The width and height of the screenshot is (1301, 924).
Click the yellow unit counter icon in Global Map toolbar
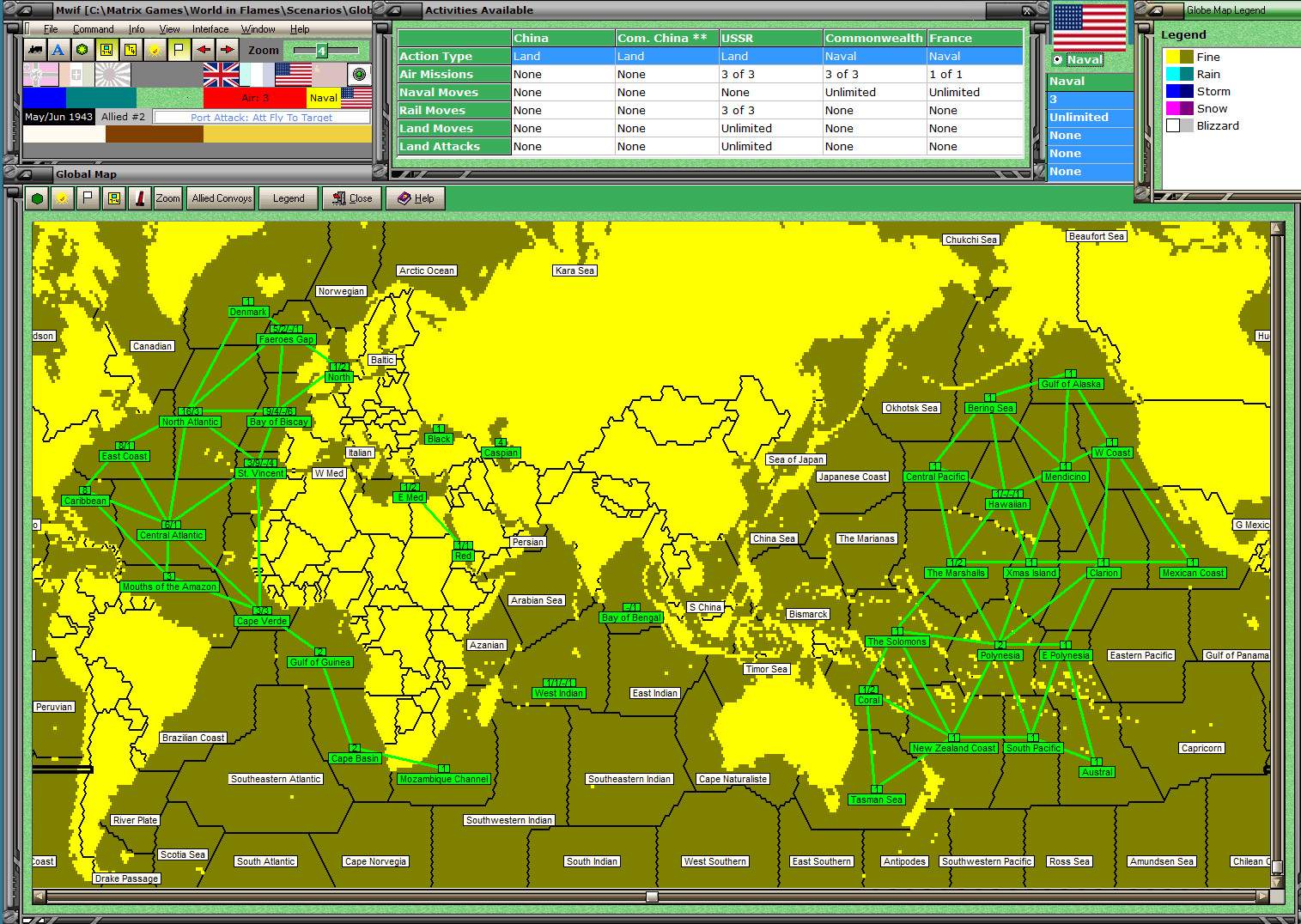[x=113, y=198]
